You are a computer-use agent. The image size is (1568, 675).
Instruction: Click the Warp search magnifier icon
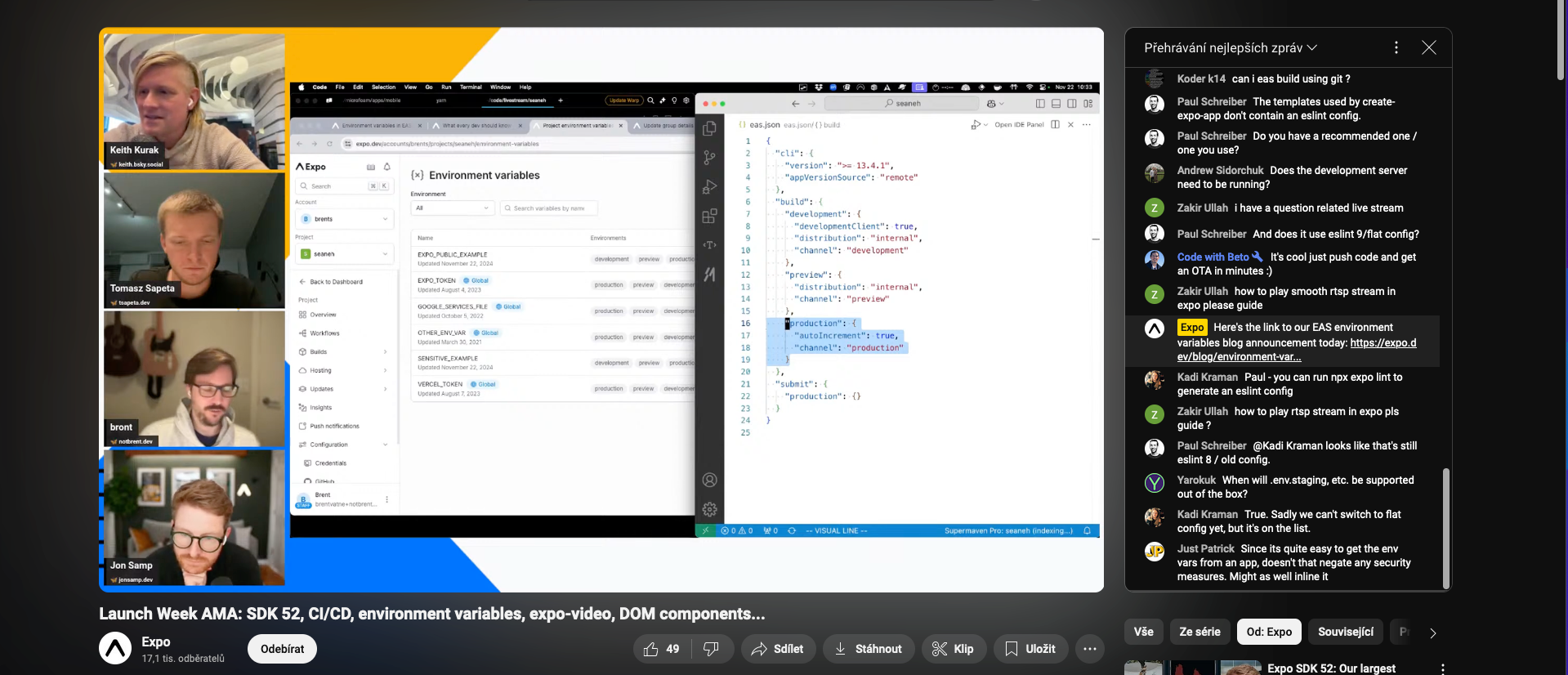[650, 101]
